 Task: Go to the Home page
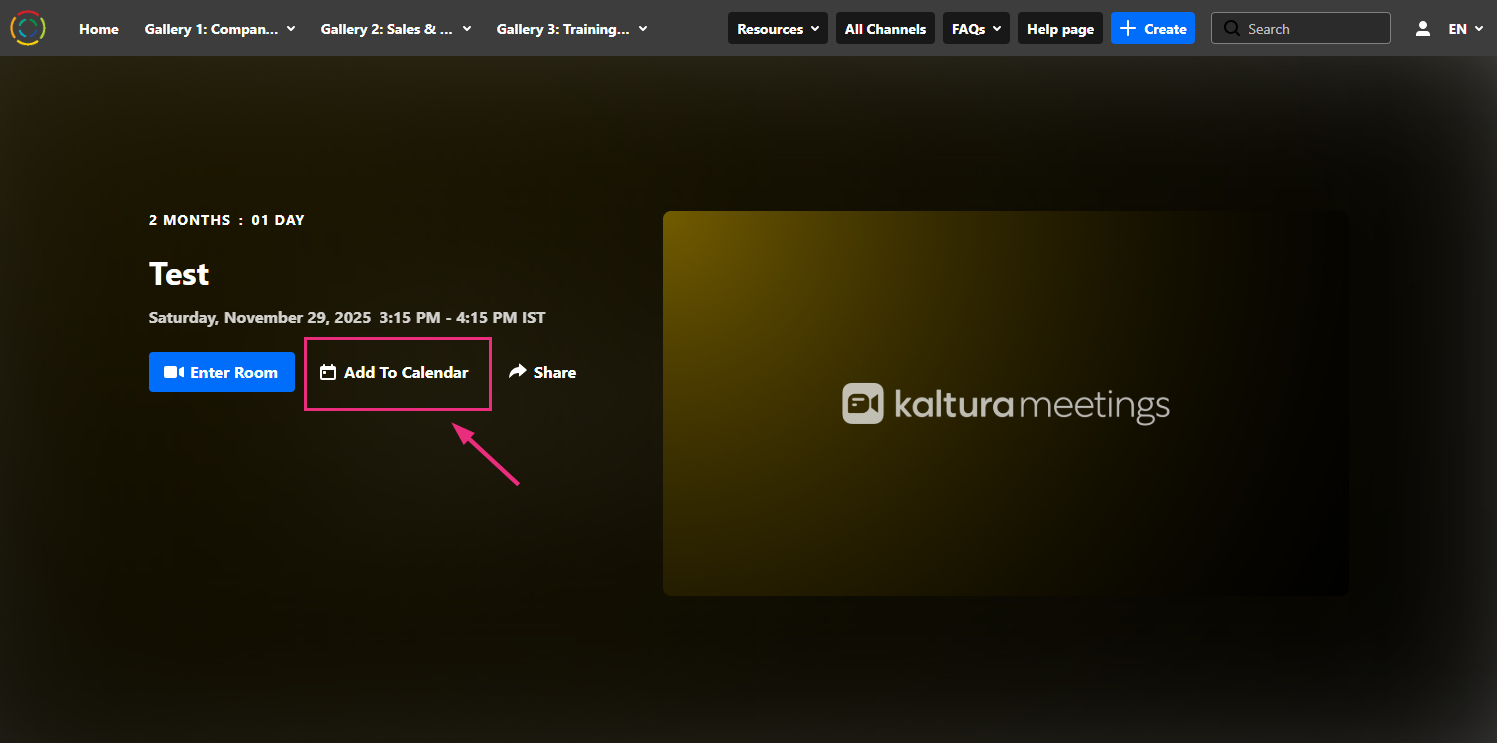click(99, 29)
